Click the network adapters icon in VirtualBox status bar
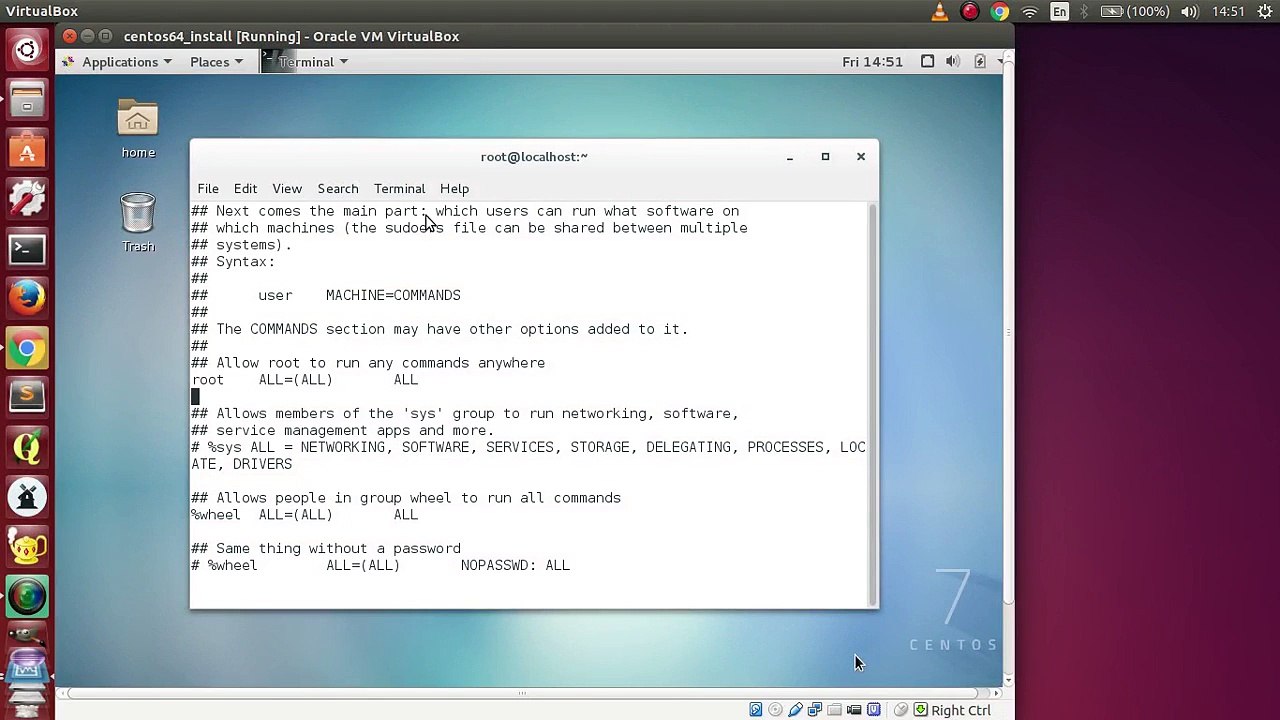Screen dimensions: 1280x720 tap(815, 710)
